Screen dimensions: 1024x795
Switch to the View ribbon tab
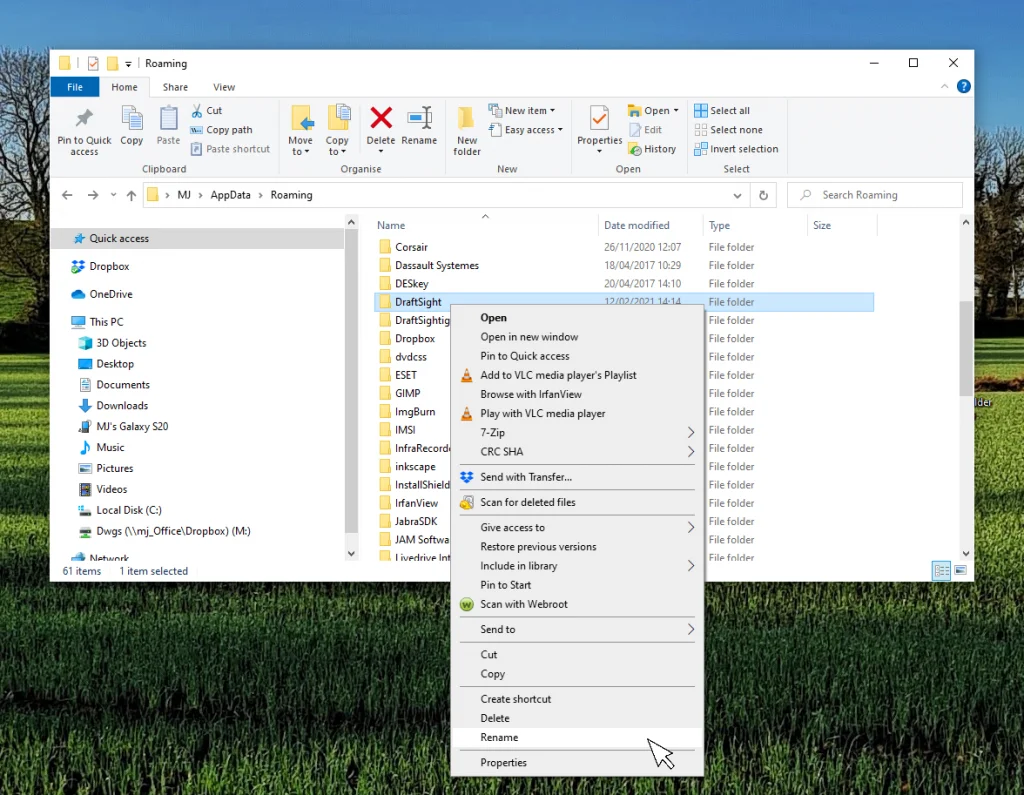(224, 87)
